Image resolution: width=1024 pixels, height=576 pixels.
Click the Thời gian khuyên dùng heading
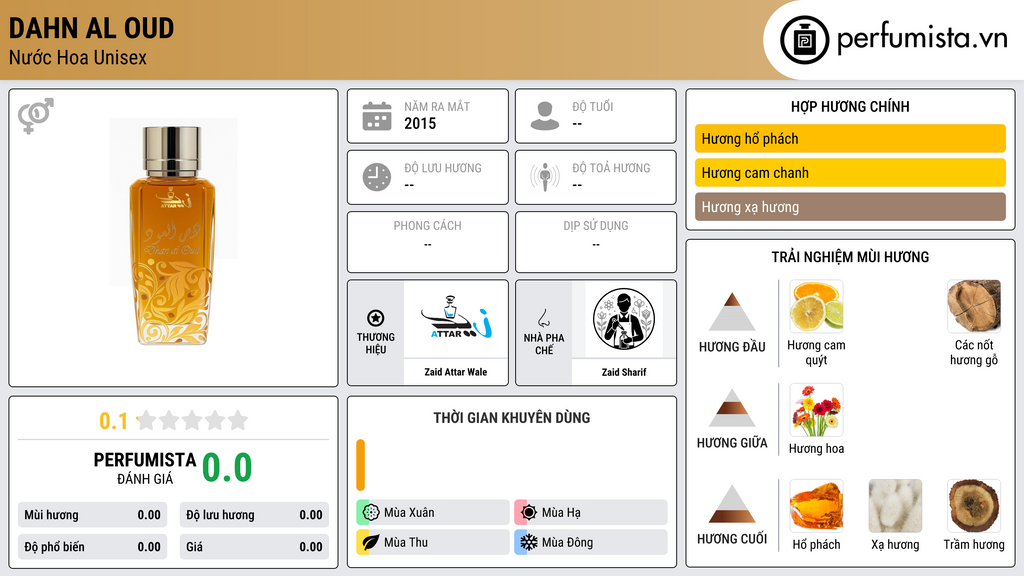(x=512, y=418)
